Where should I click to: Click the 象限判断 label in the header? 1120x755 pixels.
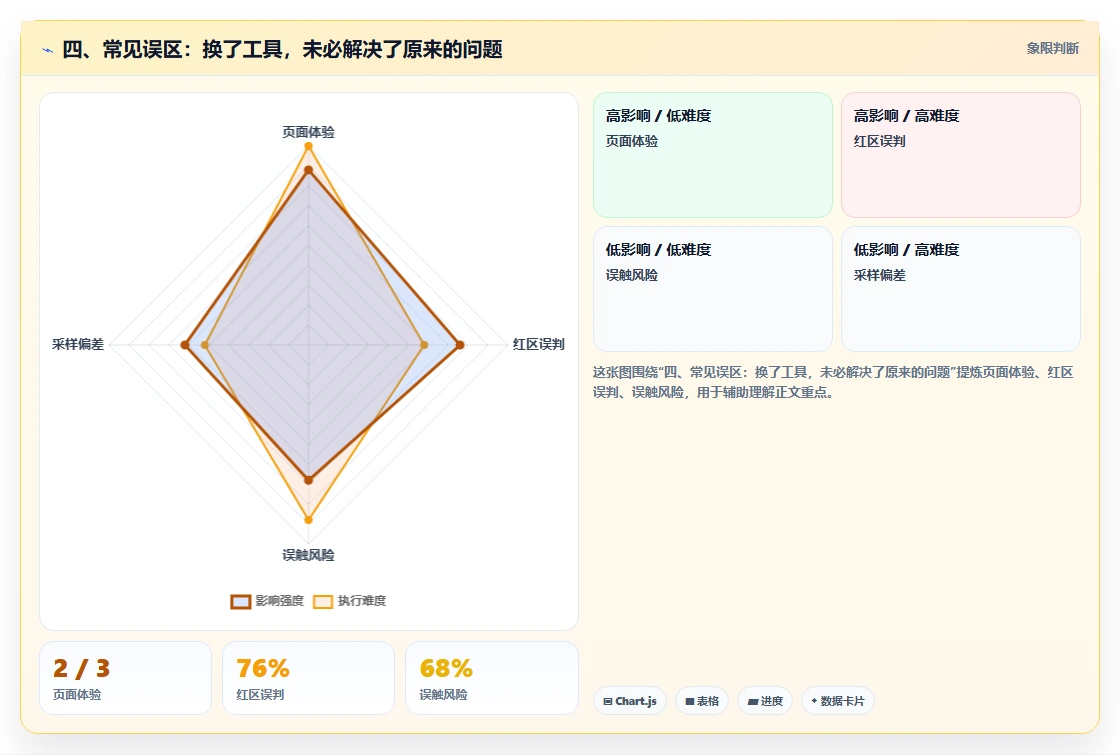coord(1052,49)
